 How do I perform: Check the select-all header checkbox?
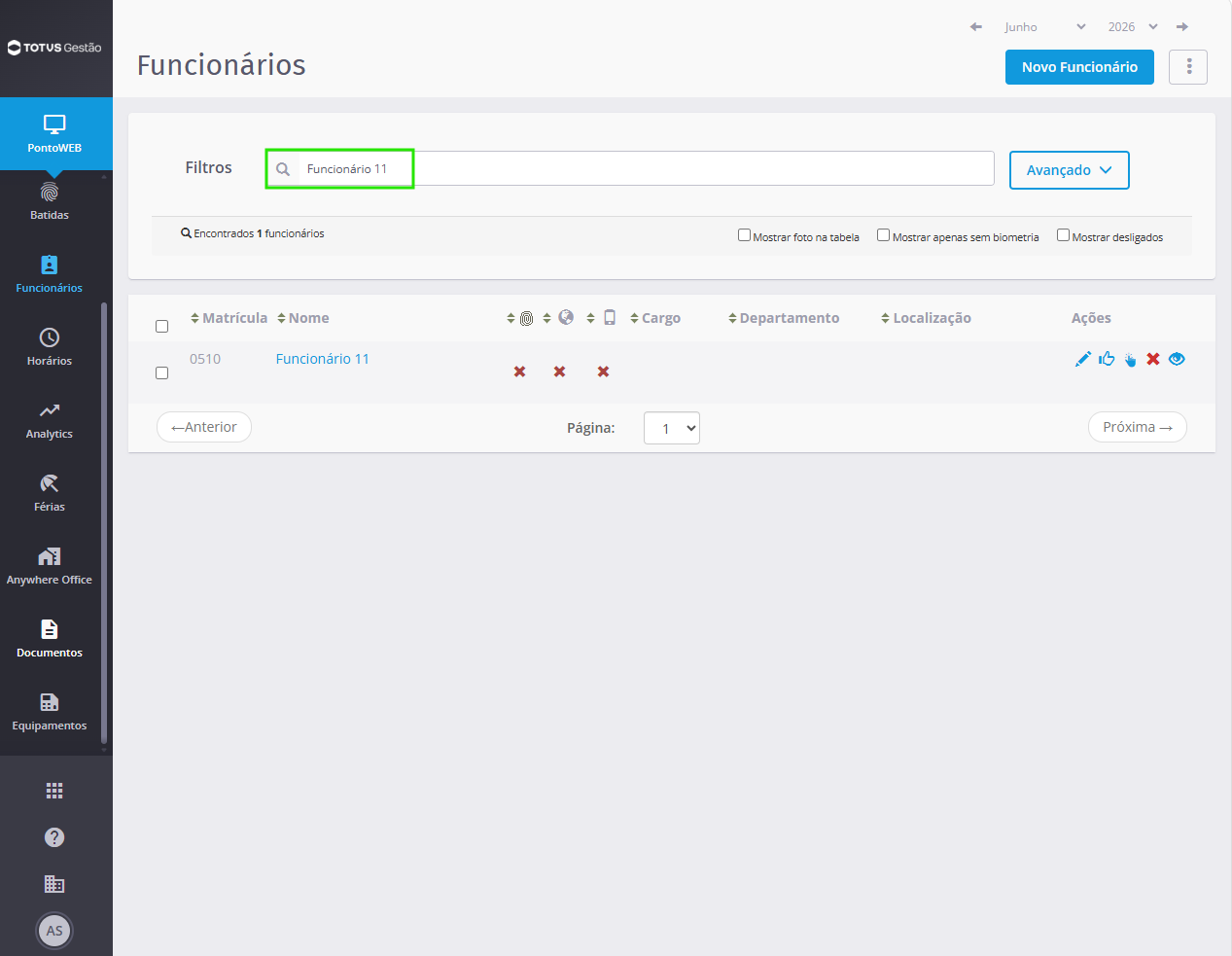click(162, 327)
